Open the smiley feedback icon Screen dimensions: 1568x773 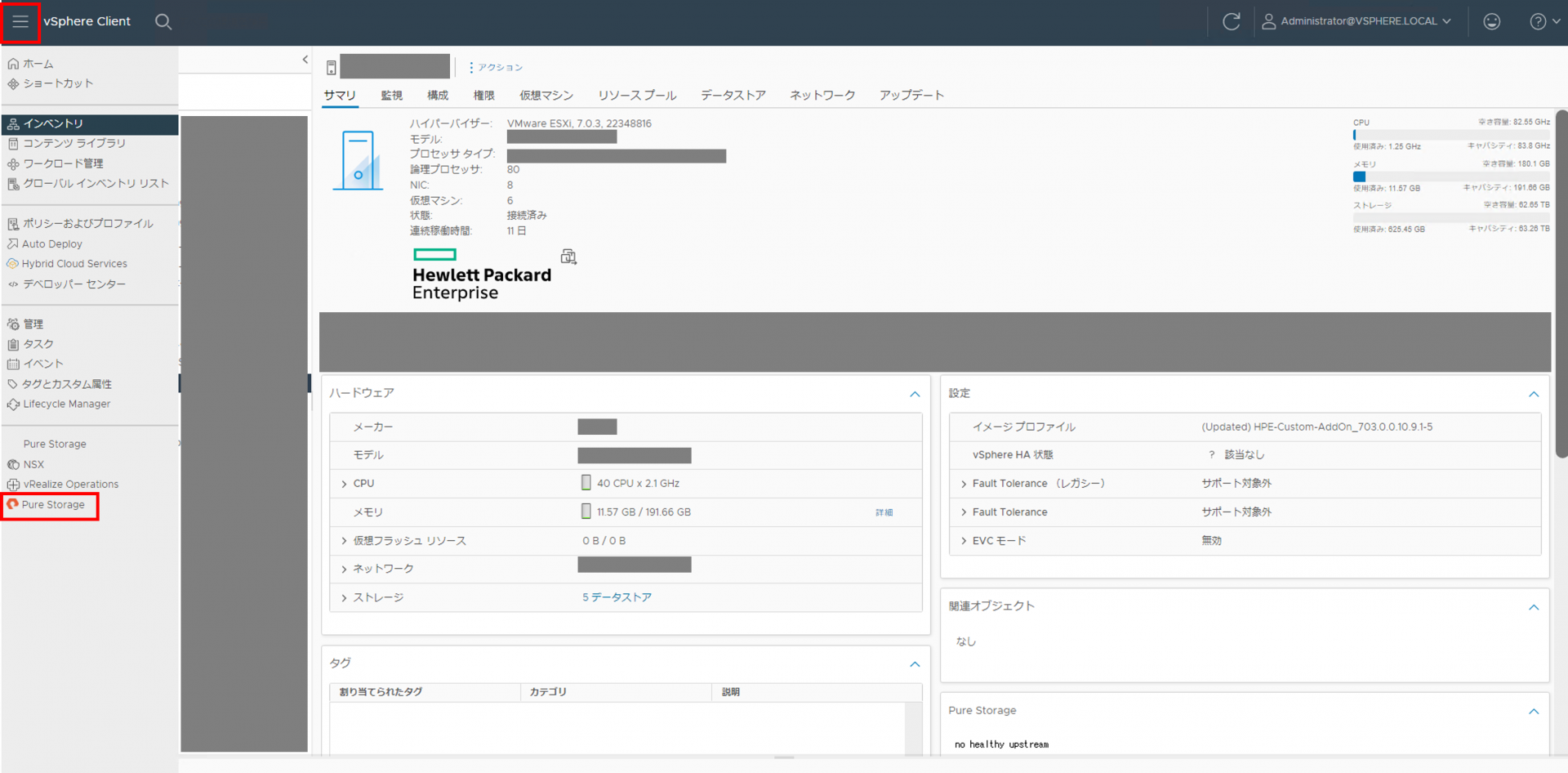(1491, 22)
